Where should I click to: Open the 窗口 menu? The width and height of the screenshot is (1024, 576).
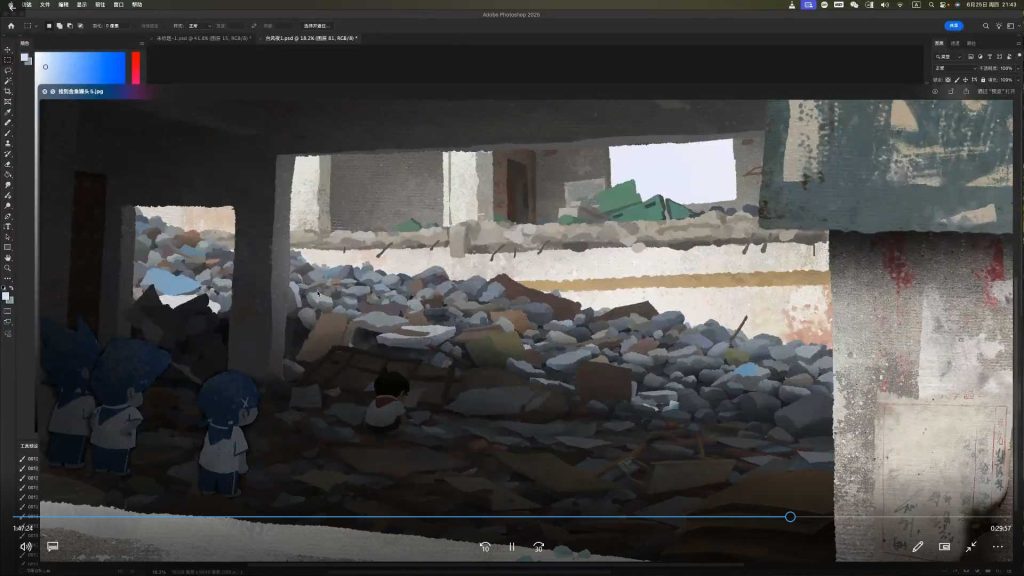pyautogui.click(x=118, y=5)
